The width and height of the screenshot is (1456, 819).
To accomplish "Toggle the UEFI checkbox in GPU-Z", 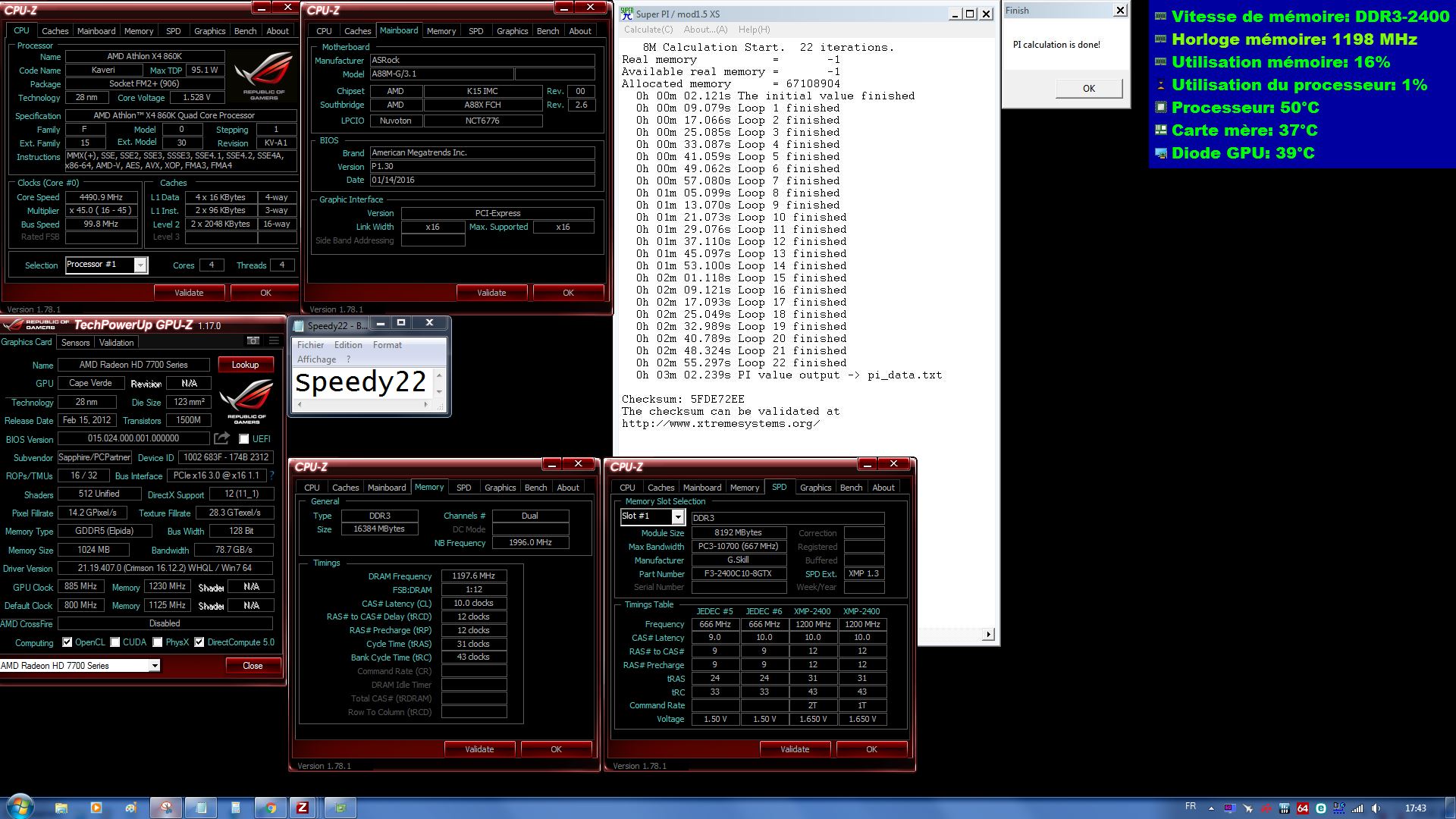I will 243,439.
